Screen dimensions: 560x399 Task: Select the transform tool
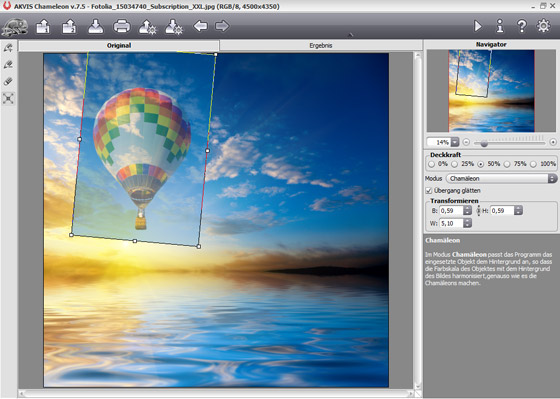[x=8, y=98]
